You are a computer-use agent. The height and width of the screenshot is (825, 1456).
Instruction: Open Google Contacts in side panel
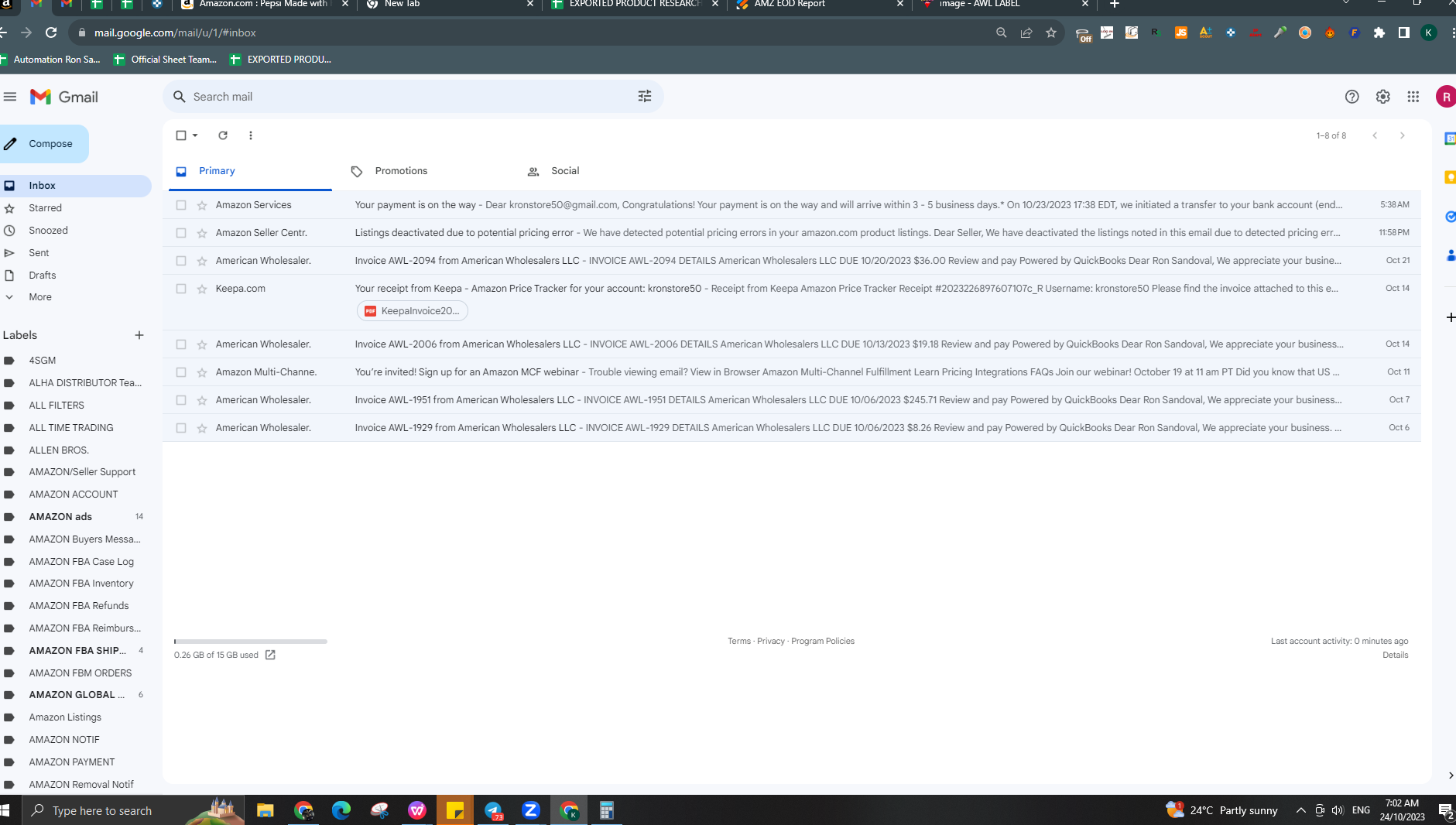(x=1450, y=255)
